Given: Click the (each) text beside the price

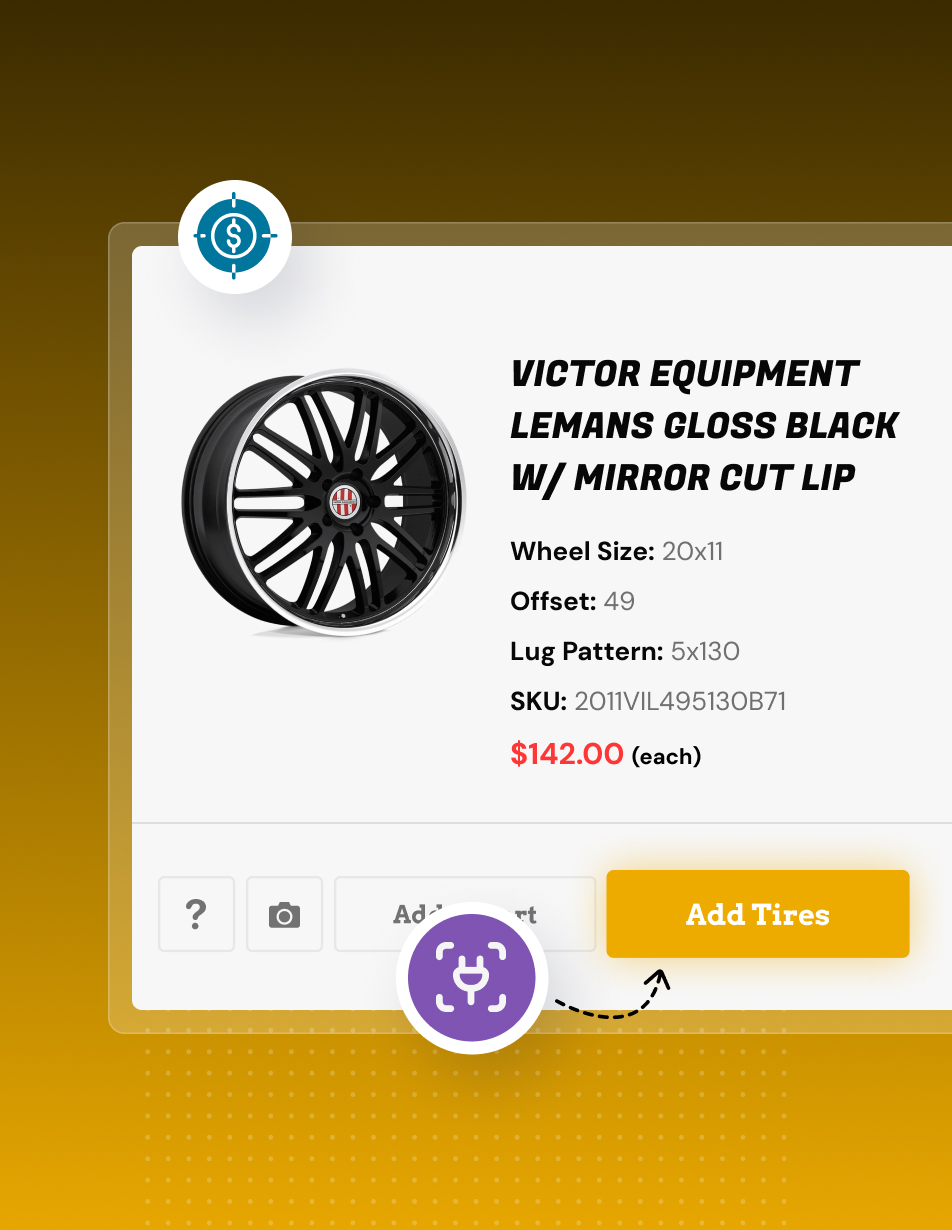Looking at the screenshot, I should coord(666,757).
